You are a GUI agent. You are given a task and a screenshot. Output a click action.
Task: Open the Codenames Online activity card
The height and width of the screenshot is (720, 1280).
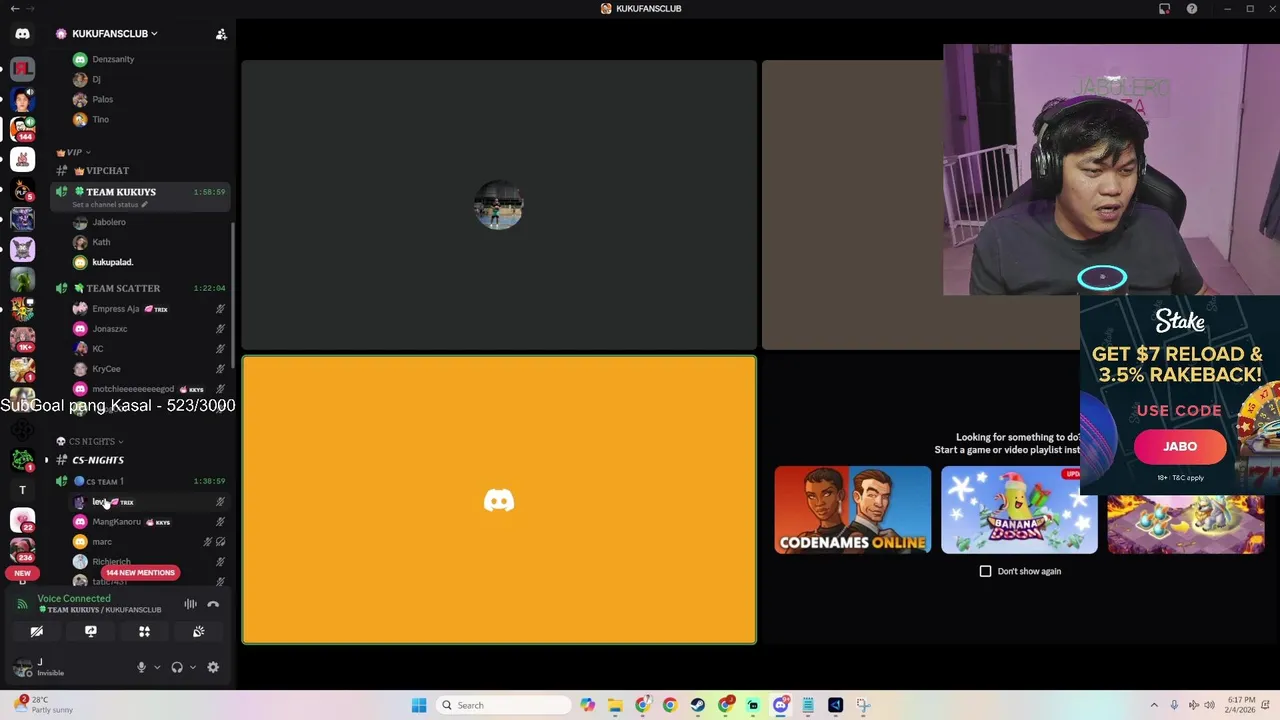[853, 510]
